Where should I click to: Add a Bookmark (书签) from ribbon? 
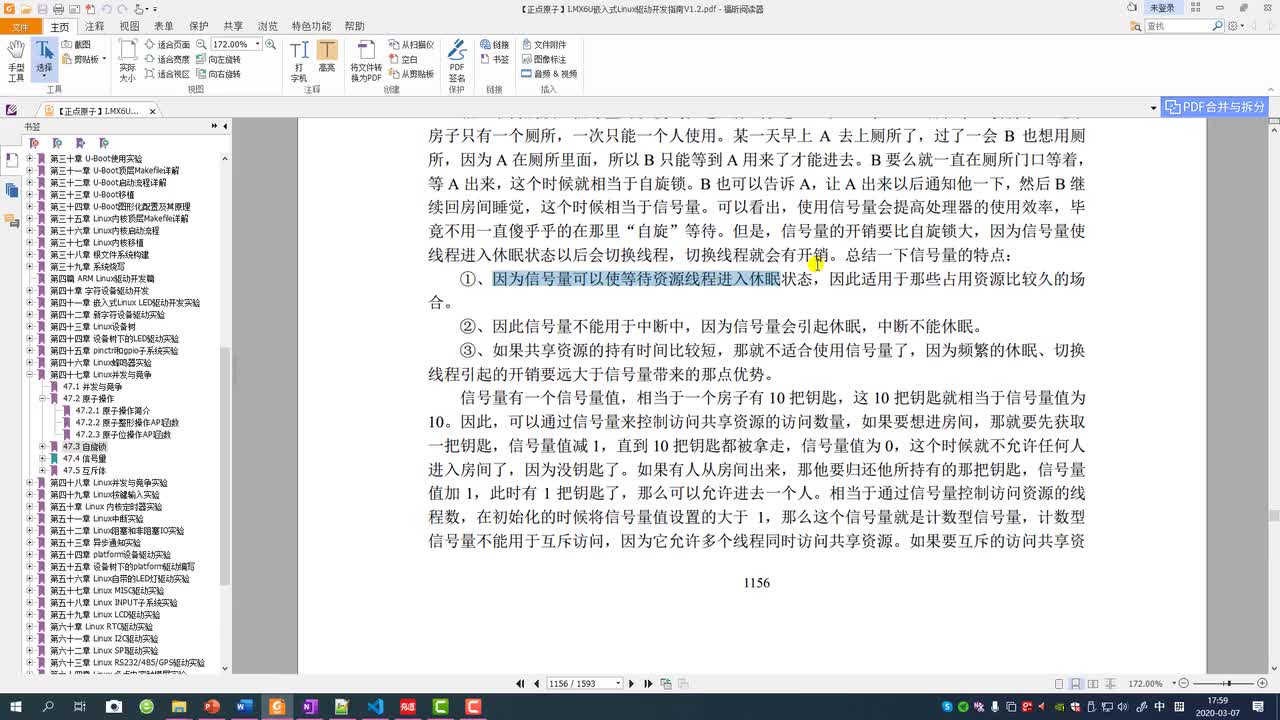click(494, 59)
